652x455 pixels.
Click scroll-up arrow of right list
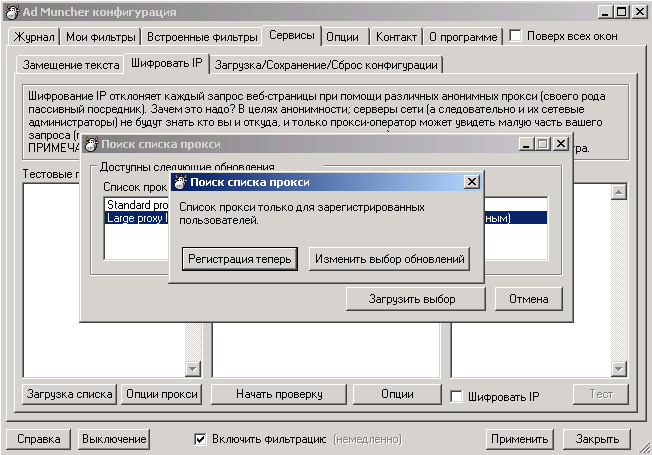tap(619, 192)
